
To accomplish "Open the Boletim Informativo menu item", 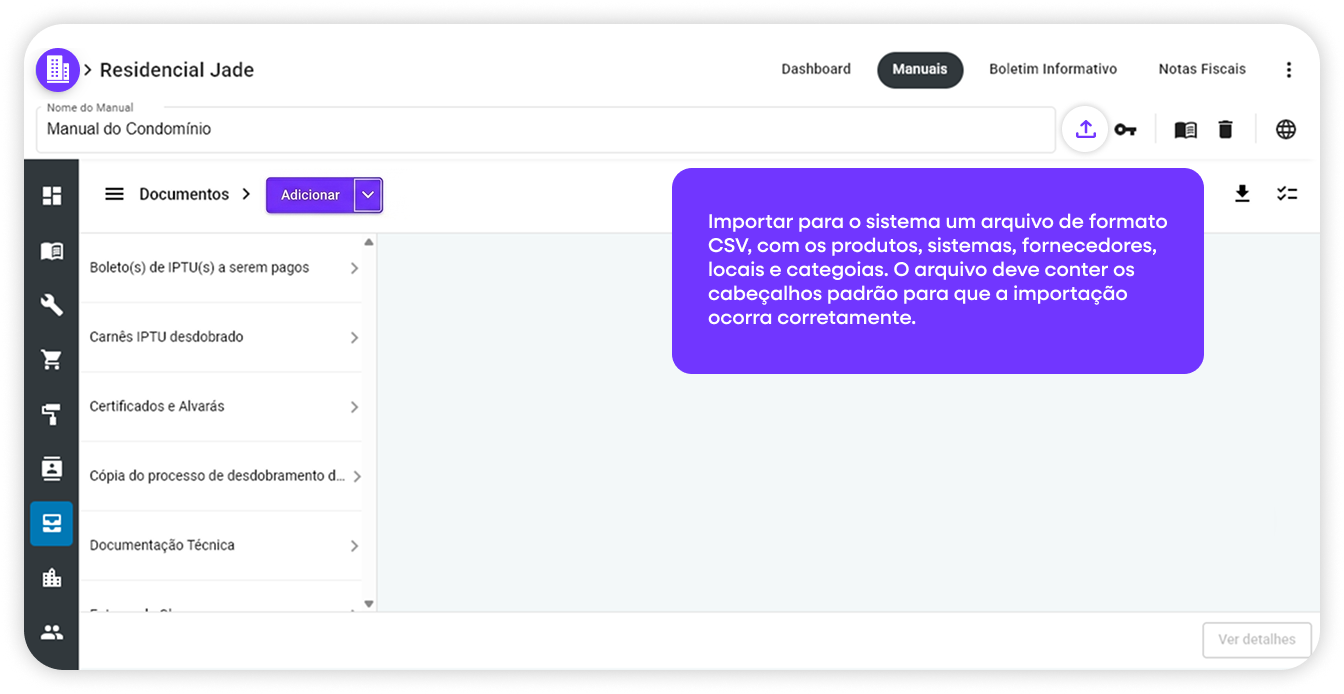I will (1053, 69).
